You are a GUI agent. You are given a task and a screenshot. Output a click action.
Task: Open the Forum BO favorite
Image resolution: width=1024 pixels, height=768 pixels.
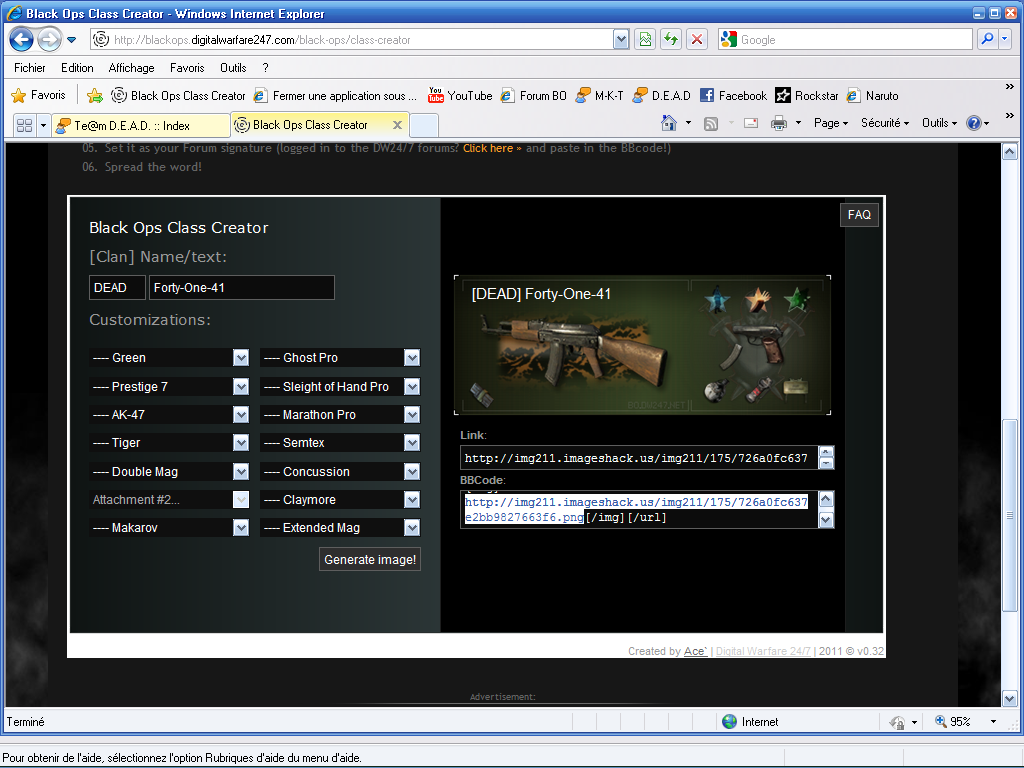point(534,95)
